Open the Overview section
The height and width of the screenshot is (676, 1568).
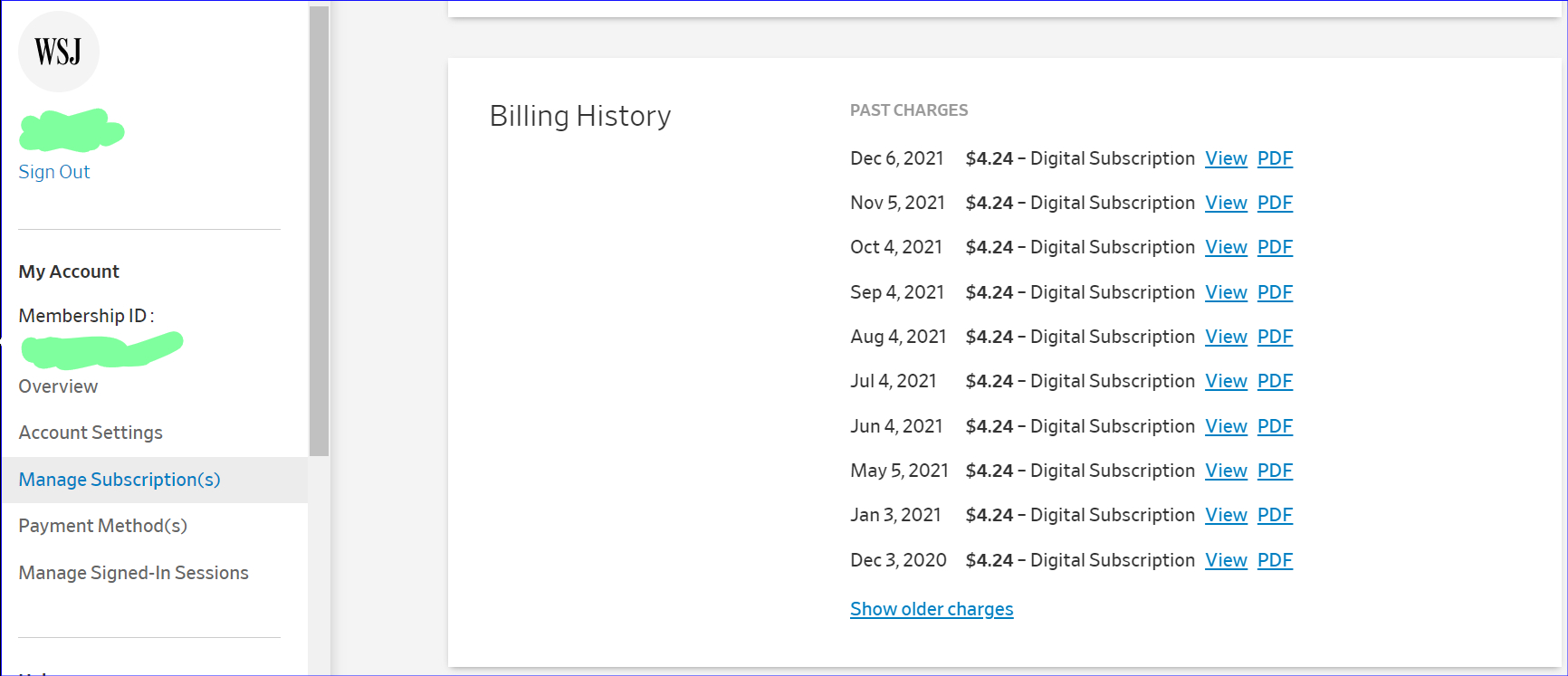click(x=58, y=386)
